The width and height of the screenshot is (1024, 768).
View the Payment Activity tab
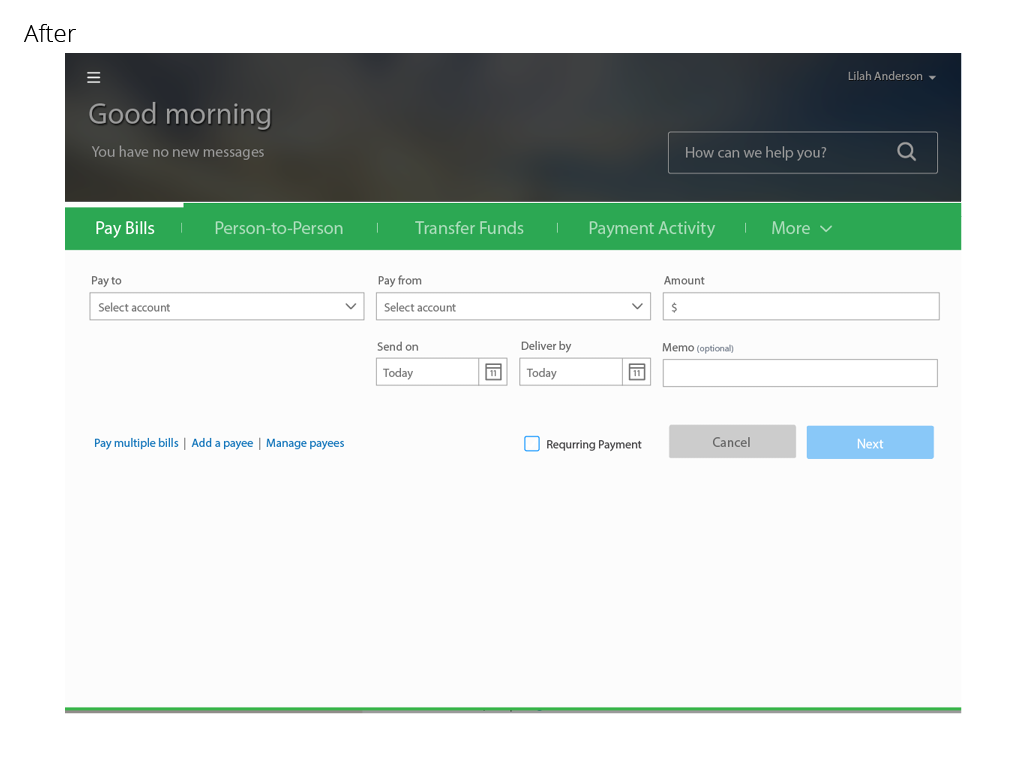[651, 228]
